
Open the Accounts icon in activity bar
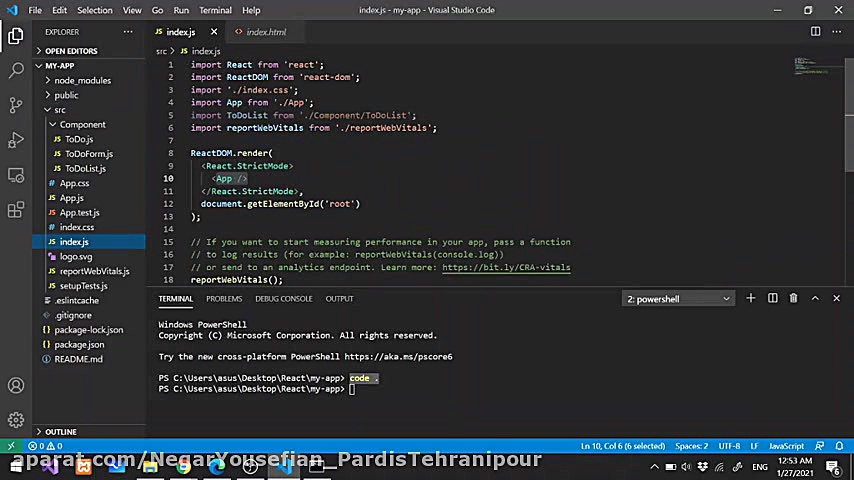tap(16, 386)
